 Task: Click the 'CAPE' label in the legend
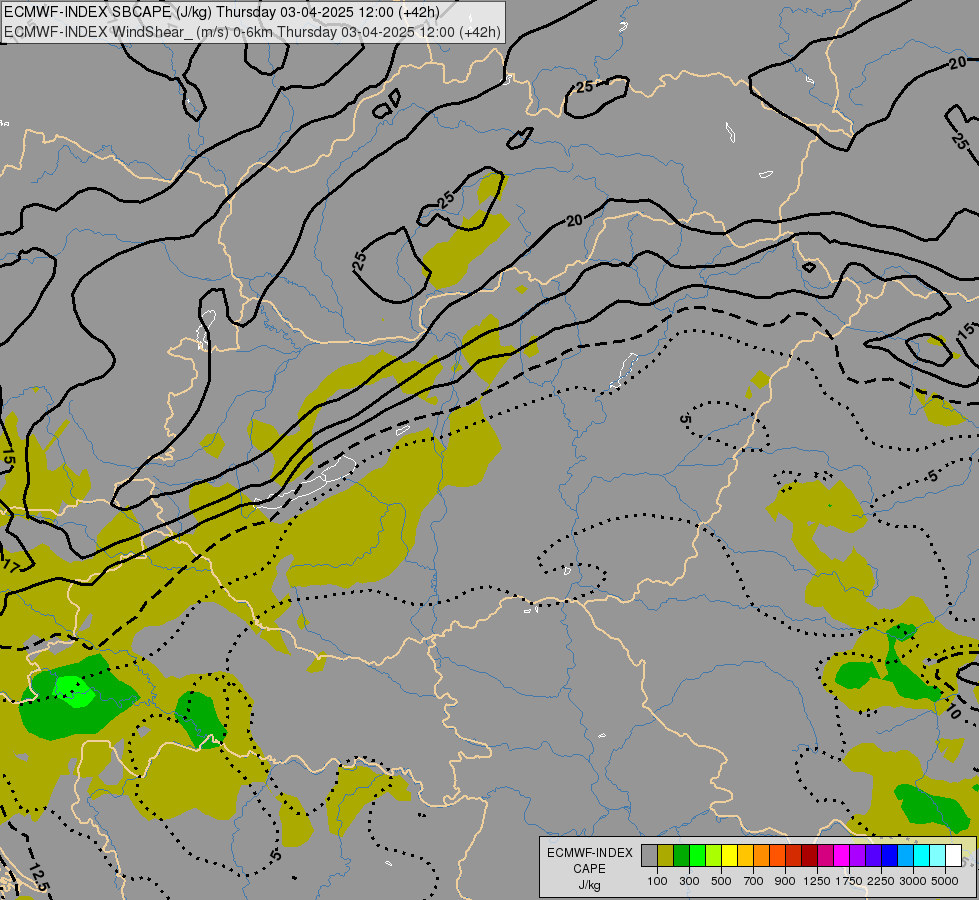coord(589,869)
